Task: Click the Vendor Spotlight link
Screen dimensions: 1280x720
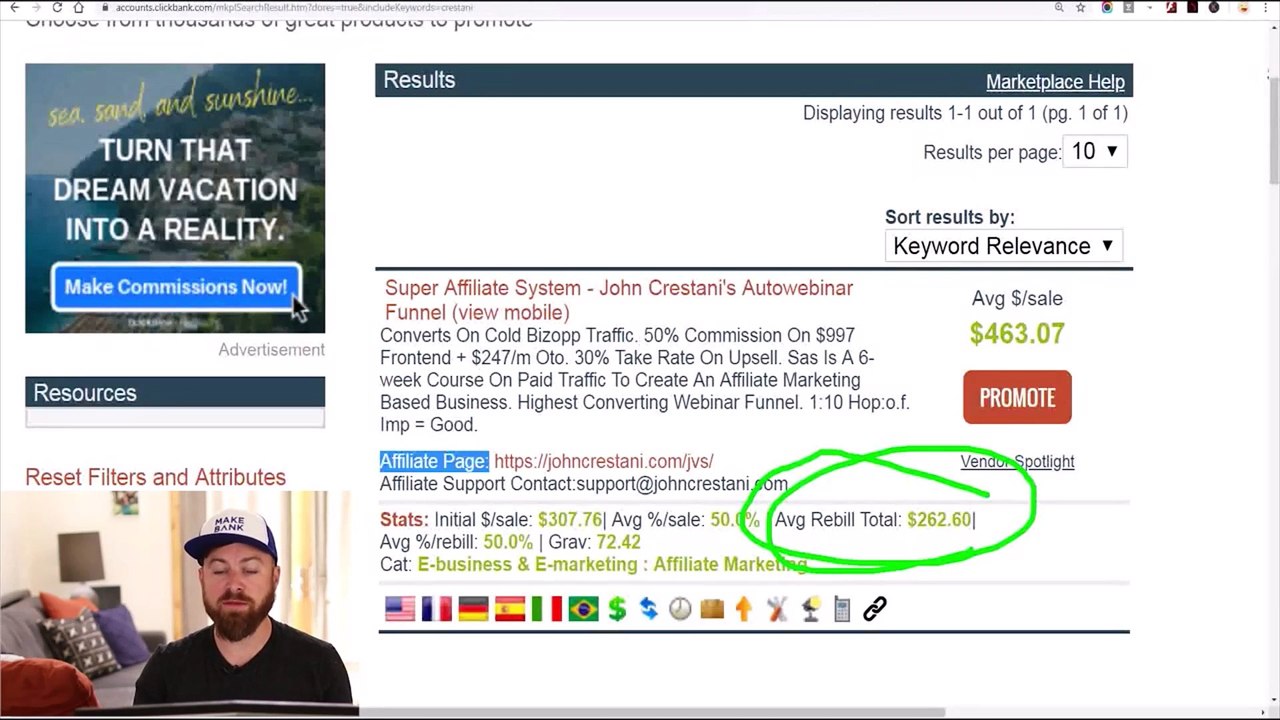Action: (1017, 461)
